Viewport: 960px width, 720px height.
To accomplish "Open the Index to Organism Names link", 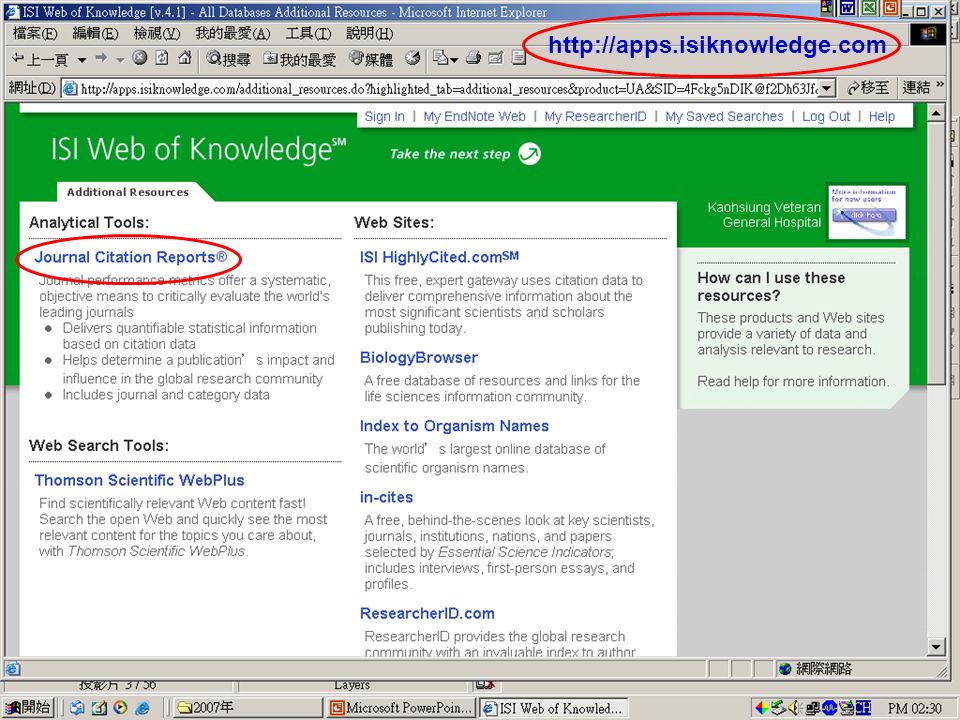I will click(x=454, y=426).
